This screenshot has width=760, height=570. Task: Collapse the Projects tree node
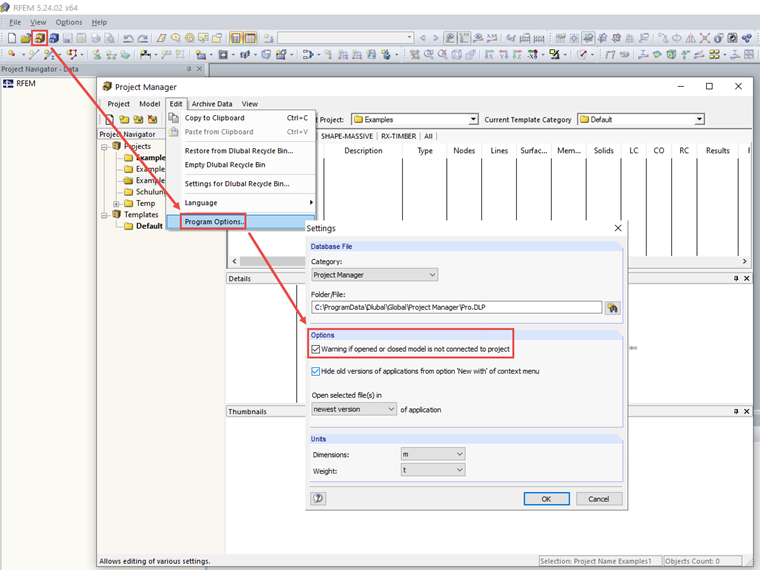click(105, 146)
